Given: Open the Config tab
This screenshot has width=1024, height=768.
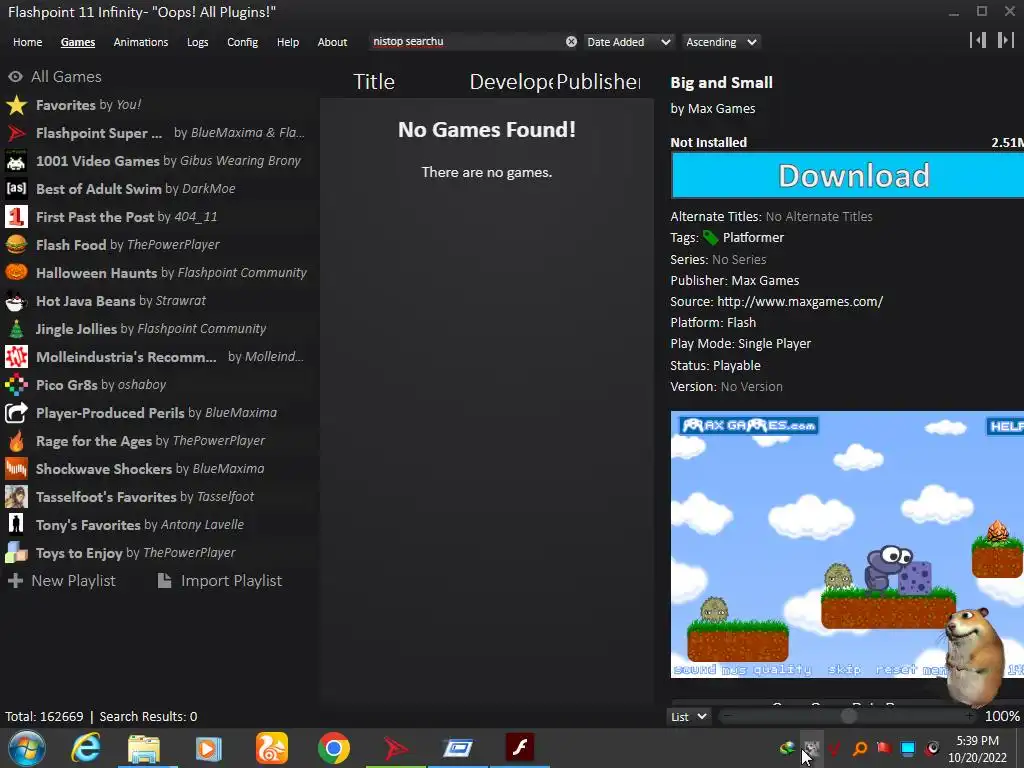Looking at the screenshot, I should (242, 42).
